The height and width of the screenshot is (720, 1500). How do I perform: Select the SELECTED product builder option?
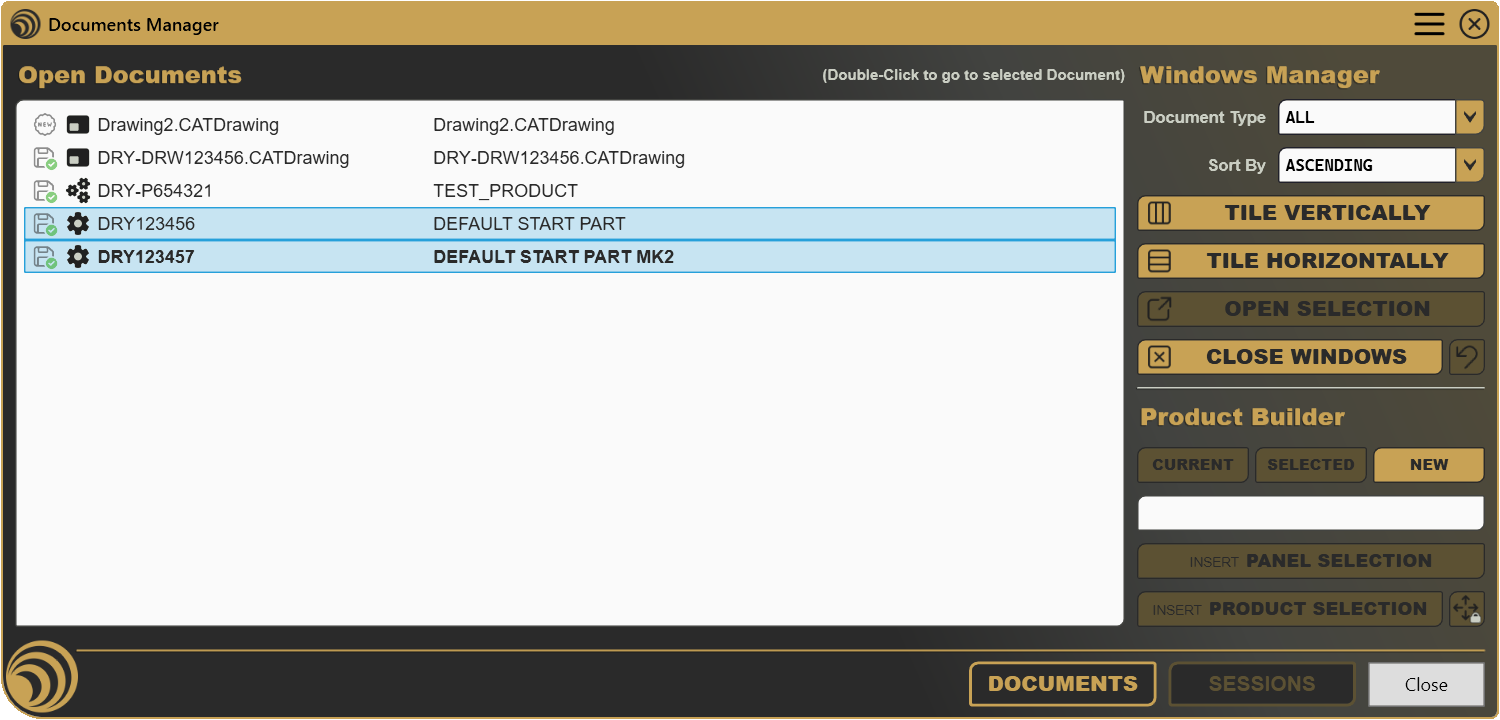(1311, 465)
